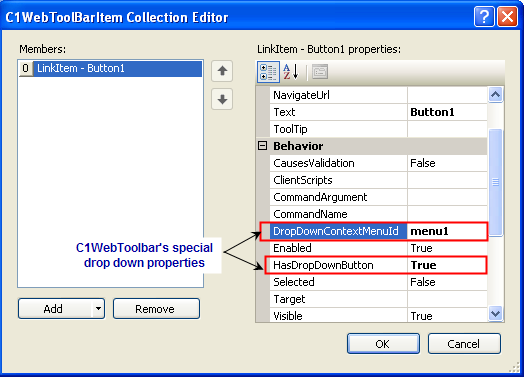
Task: Confirm changes with the OK button
Action: (x=383, y=343)
